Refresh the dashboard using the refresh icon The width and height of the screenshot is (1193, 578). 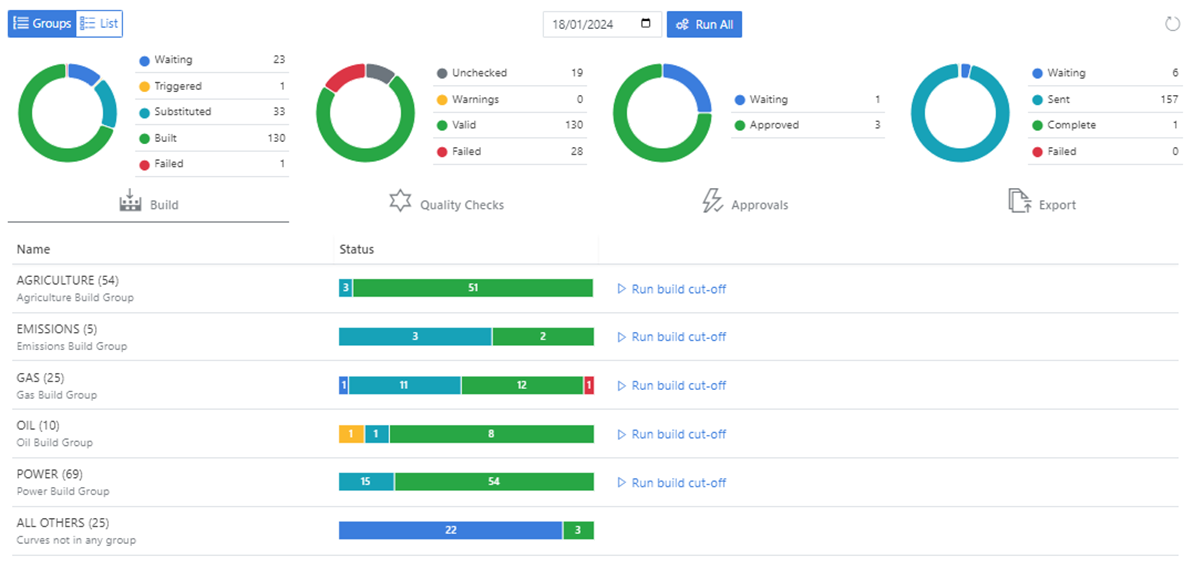coord(1172,22)
